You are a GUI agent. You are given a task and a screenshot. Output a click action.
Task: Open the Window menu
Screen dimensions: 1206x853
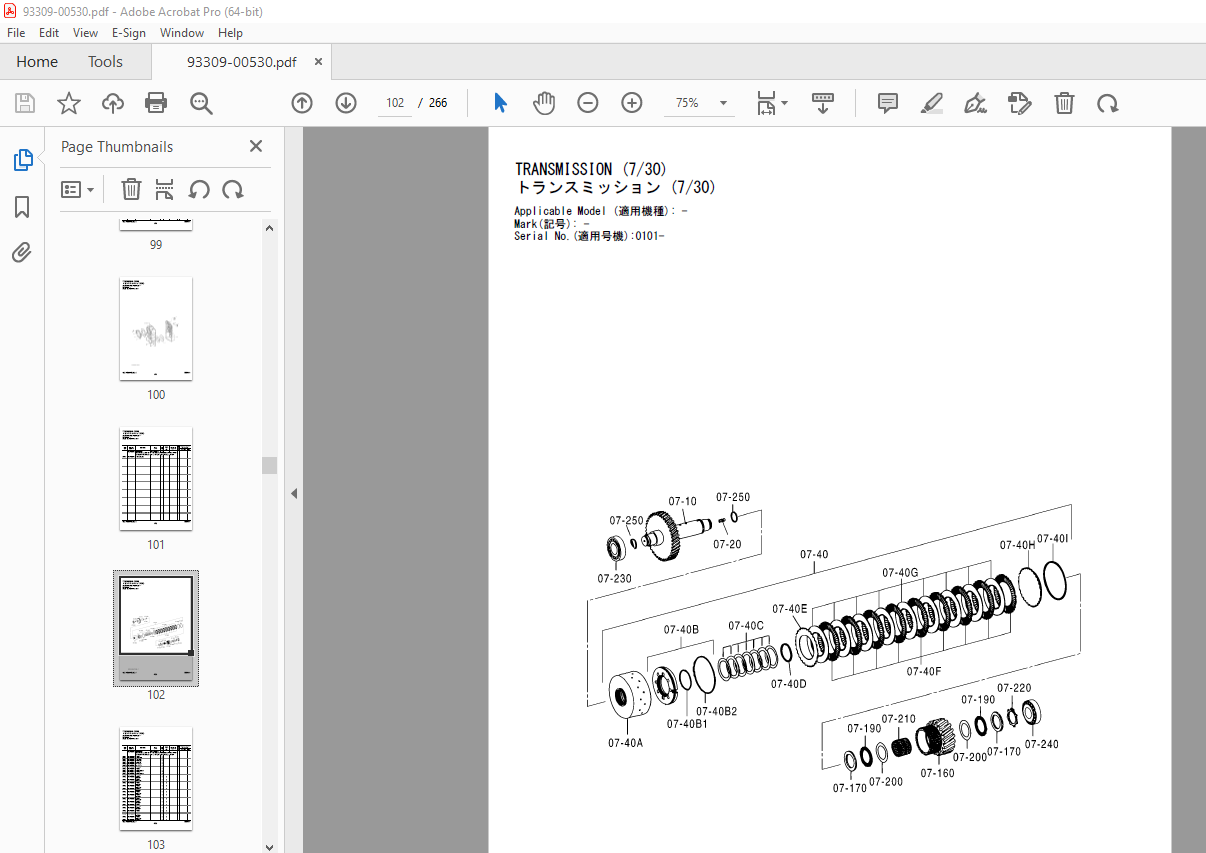(182, 32)
